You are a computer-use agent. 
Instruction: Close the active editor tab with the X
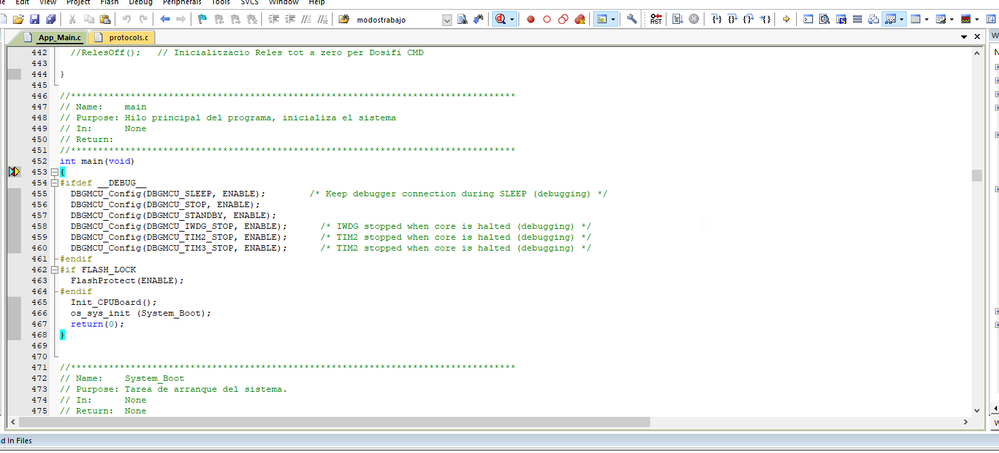(x=978, y=38)
